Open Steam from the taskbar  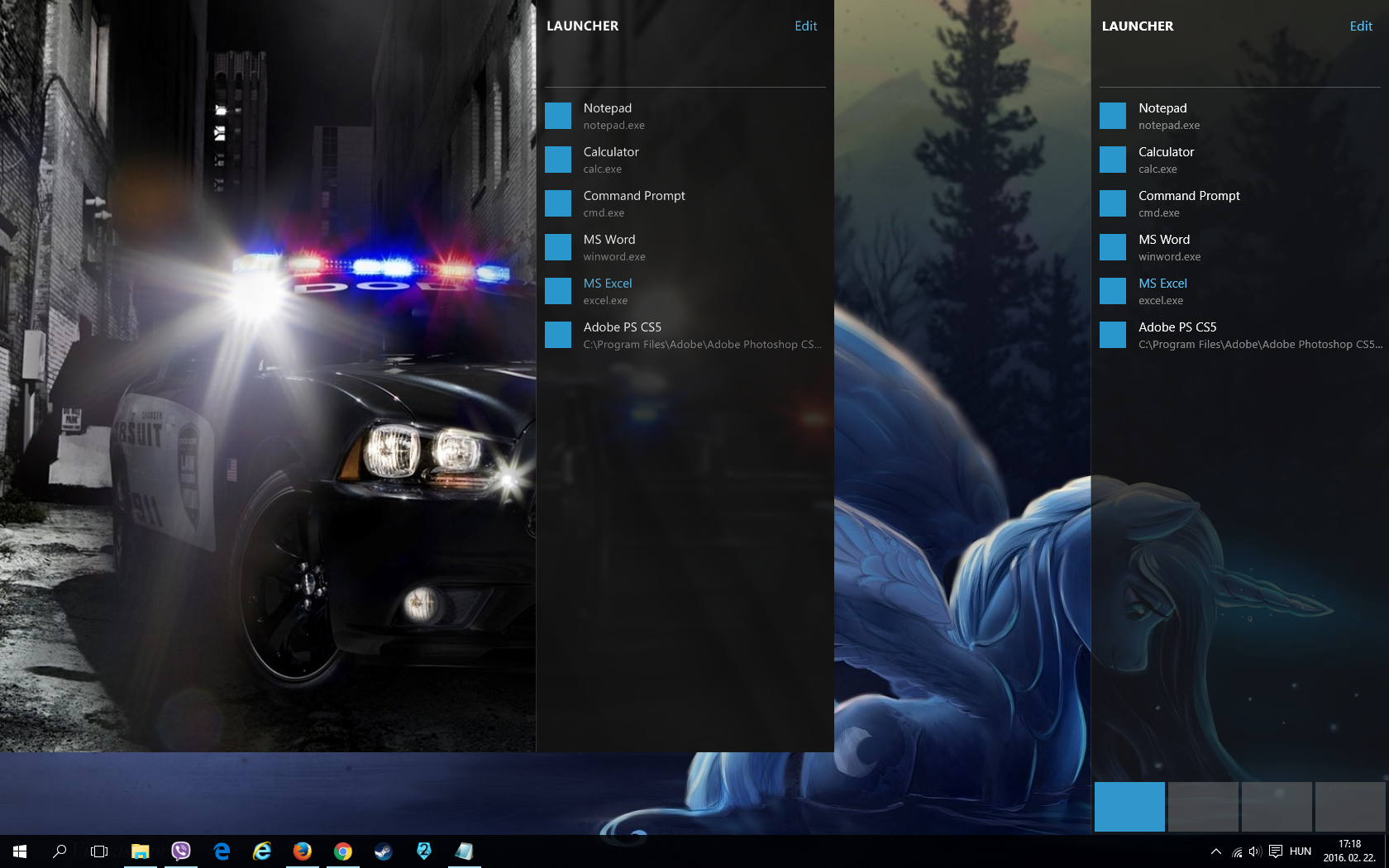(x=384, y=851)
